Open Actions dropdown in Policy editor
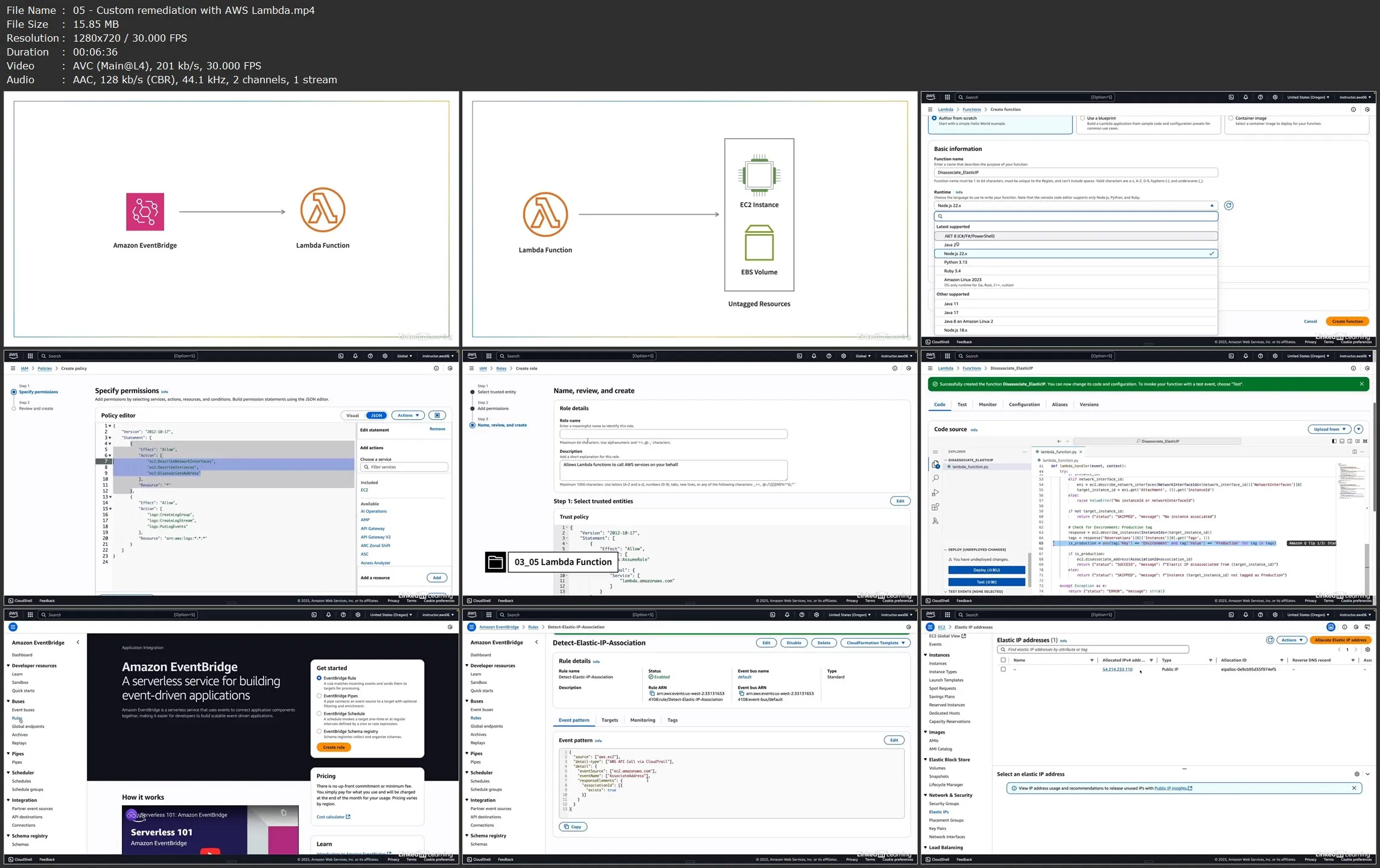Viewport: 1380px width, 868px height. tap(408, 416)
